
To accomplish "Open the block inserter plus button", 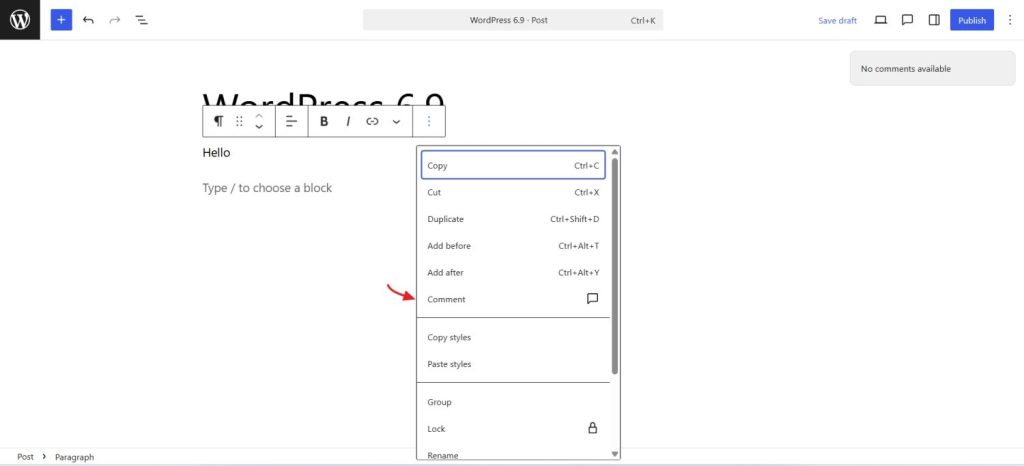I will tap(61, 20).
